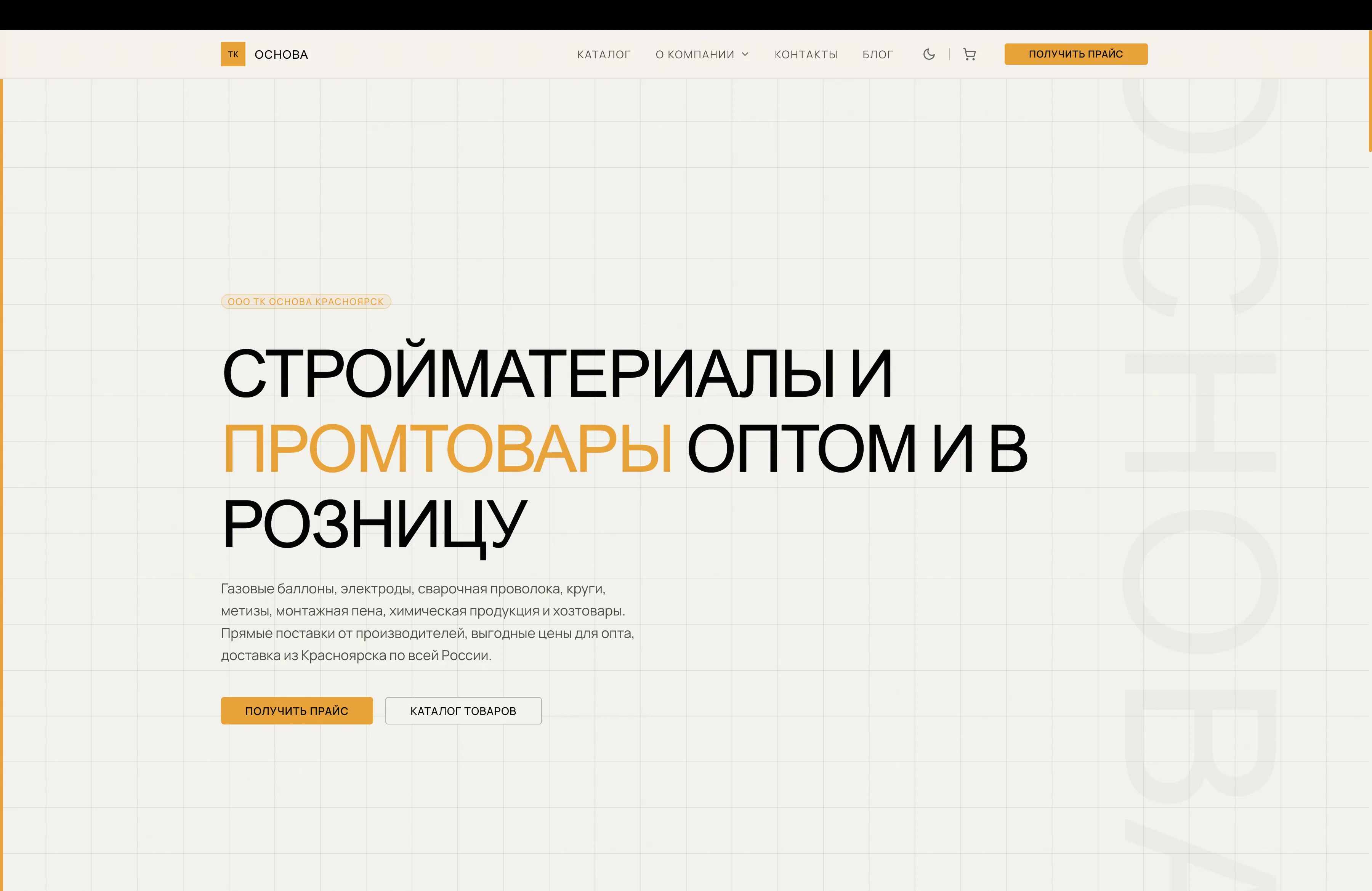Open the shopping cart icon

pyautogui.click(x=970, y=54)
